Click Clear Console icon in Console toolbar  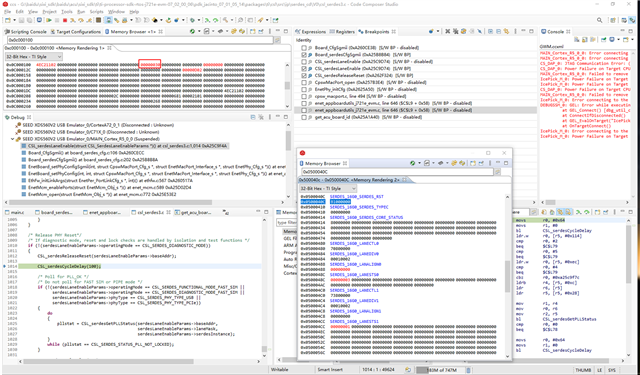(x=576, y=40)
